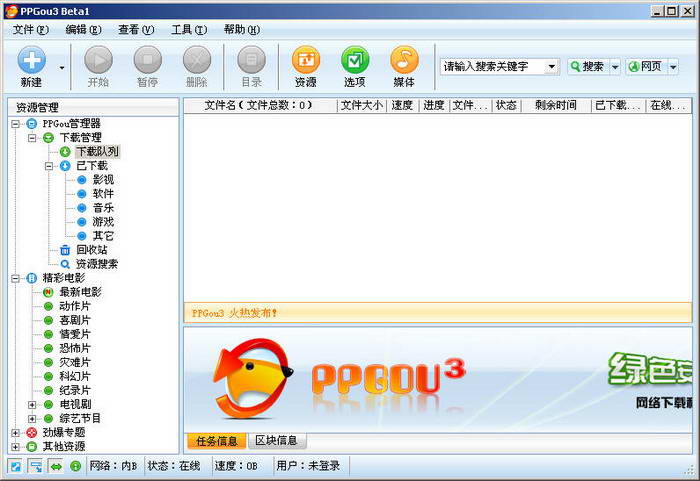The image size is (700, 481).
Task: Sort by the 速度 column header
Action: tap(402, 105)
